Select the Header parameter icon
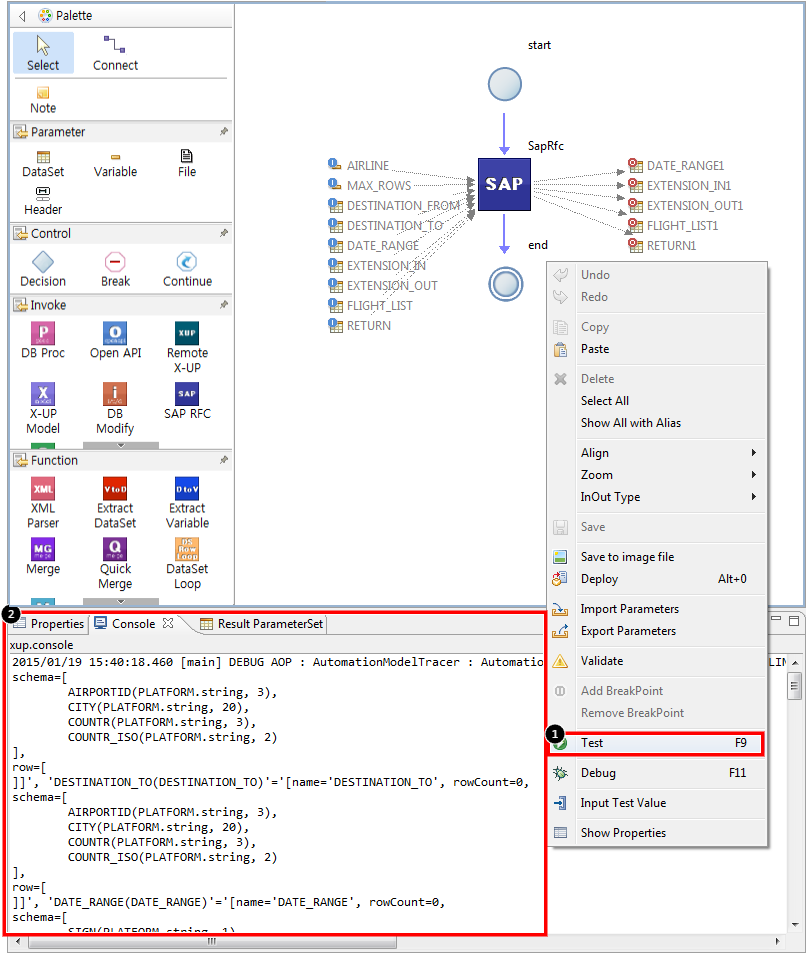Screen dimensions: 807x954 tap(43, 201)
